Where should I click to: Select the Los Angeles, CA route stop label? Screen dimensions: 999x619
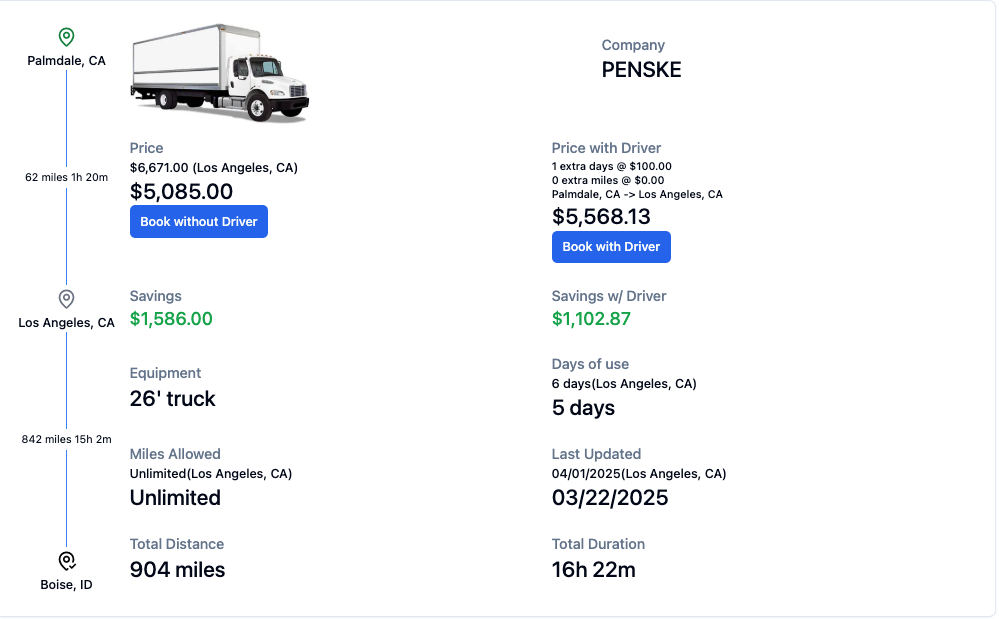pyautogui.click(x=66, y=323)
